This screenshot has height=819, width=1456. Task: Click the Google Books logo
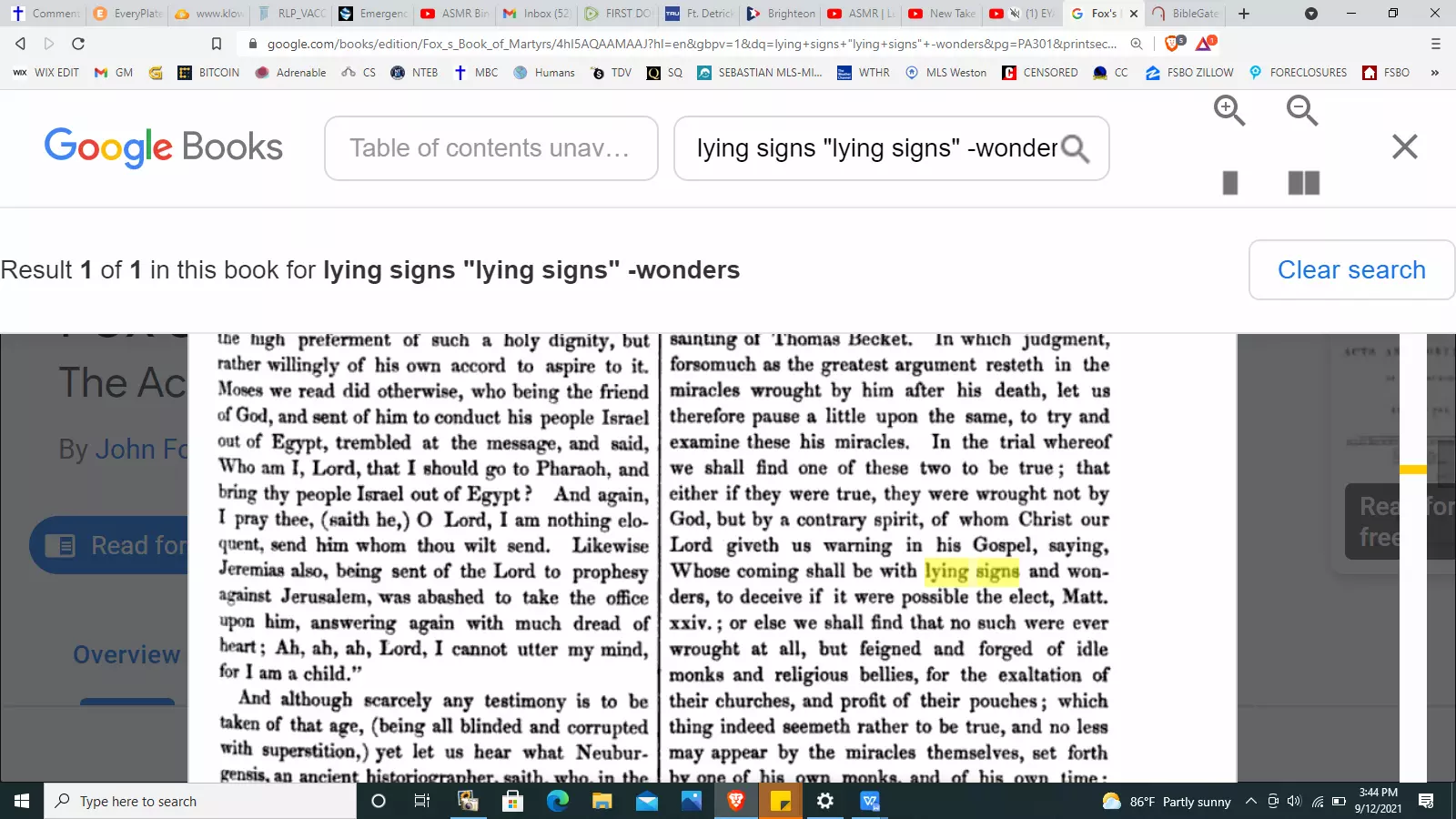pyautogui.click(x=164, y=147)
